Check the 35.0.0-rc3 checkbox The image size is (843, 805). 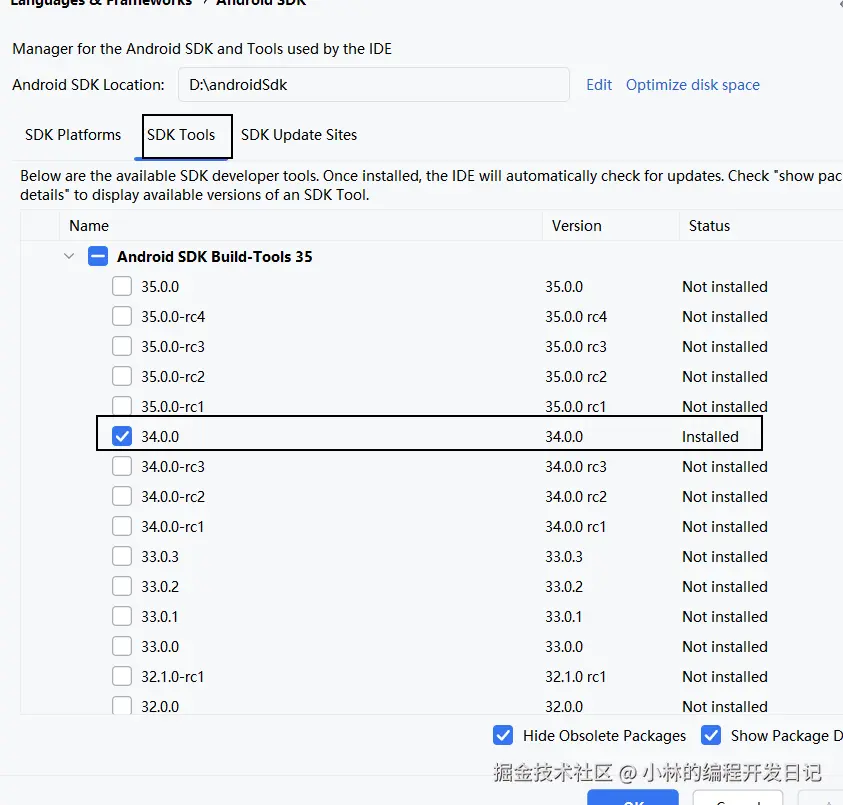click(x=122, y=346)
